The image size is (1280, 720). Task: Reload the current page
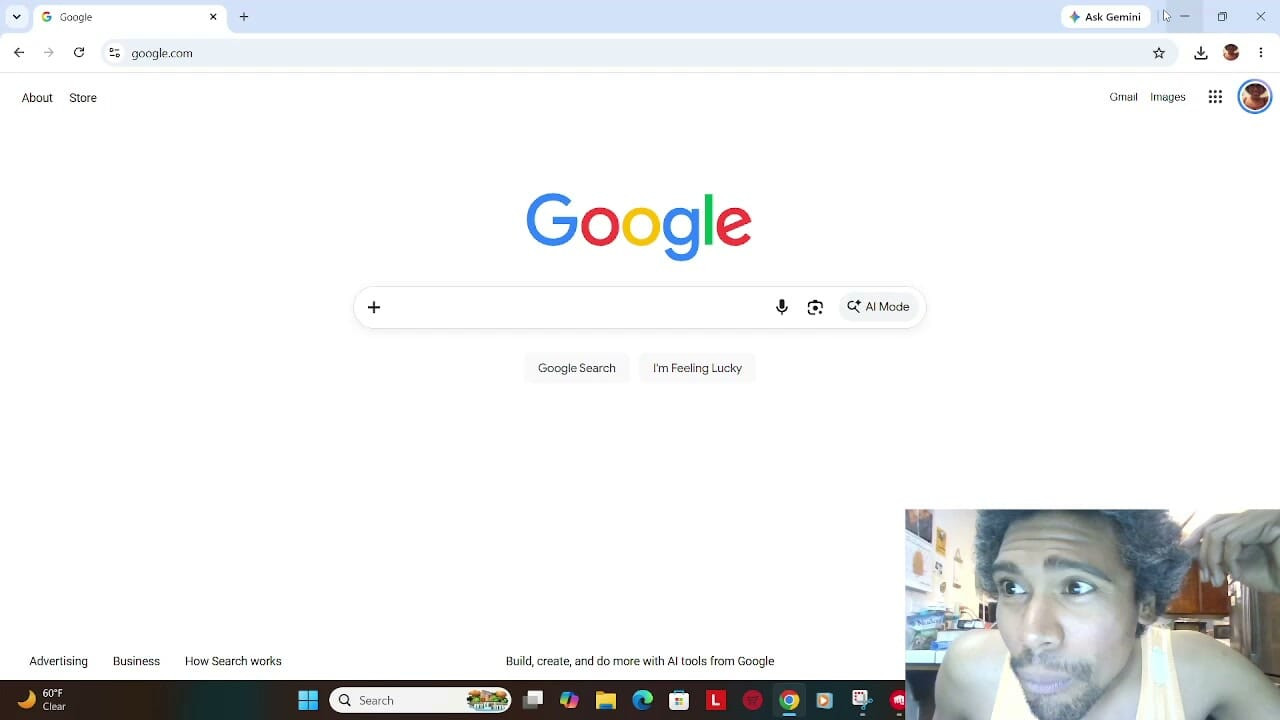coord(79,53)
